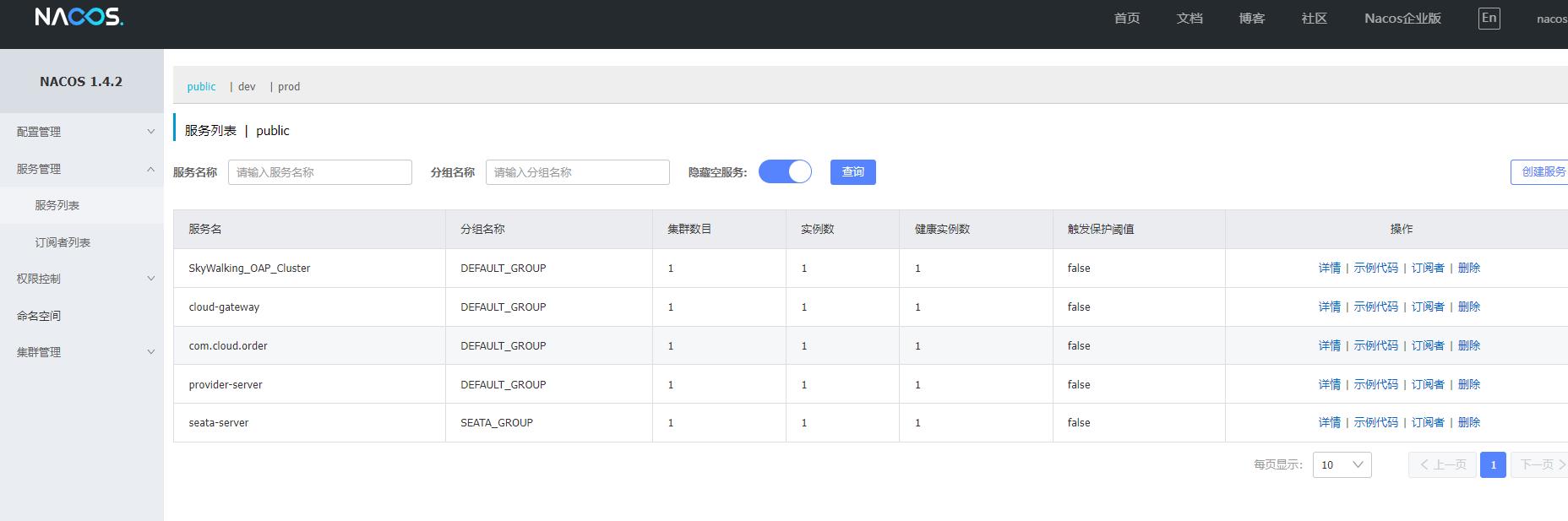Click 删除 for SkyWalking_OAP_Cluster
The image size is (1568, 521).
(x=1469, y=268)
